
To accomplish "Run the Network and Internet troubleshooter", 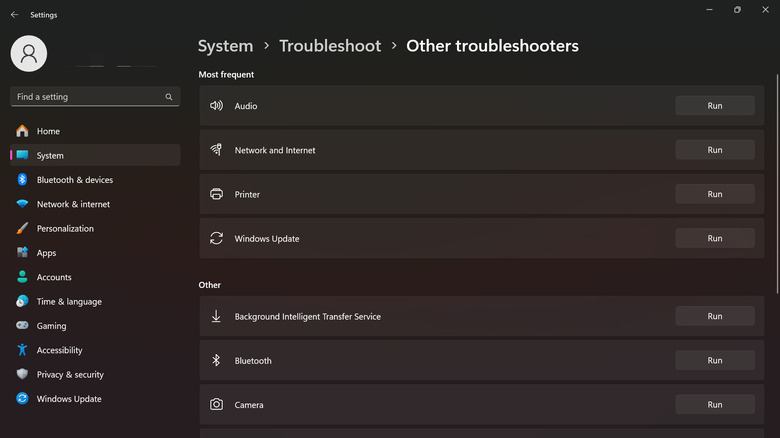I will 714,150.
